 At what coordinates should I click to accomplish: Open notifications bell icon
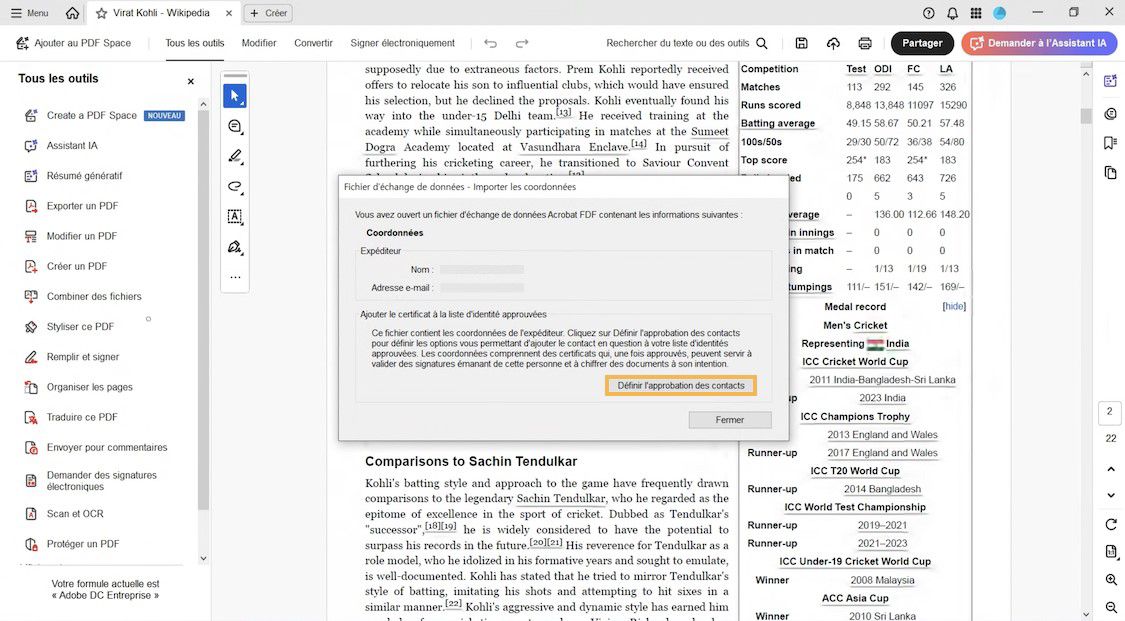[952, 13]
